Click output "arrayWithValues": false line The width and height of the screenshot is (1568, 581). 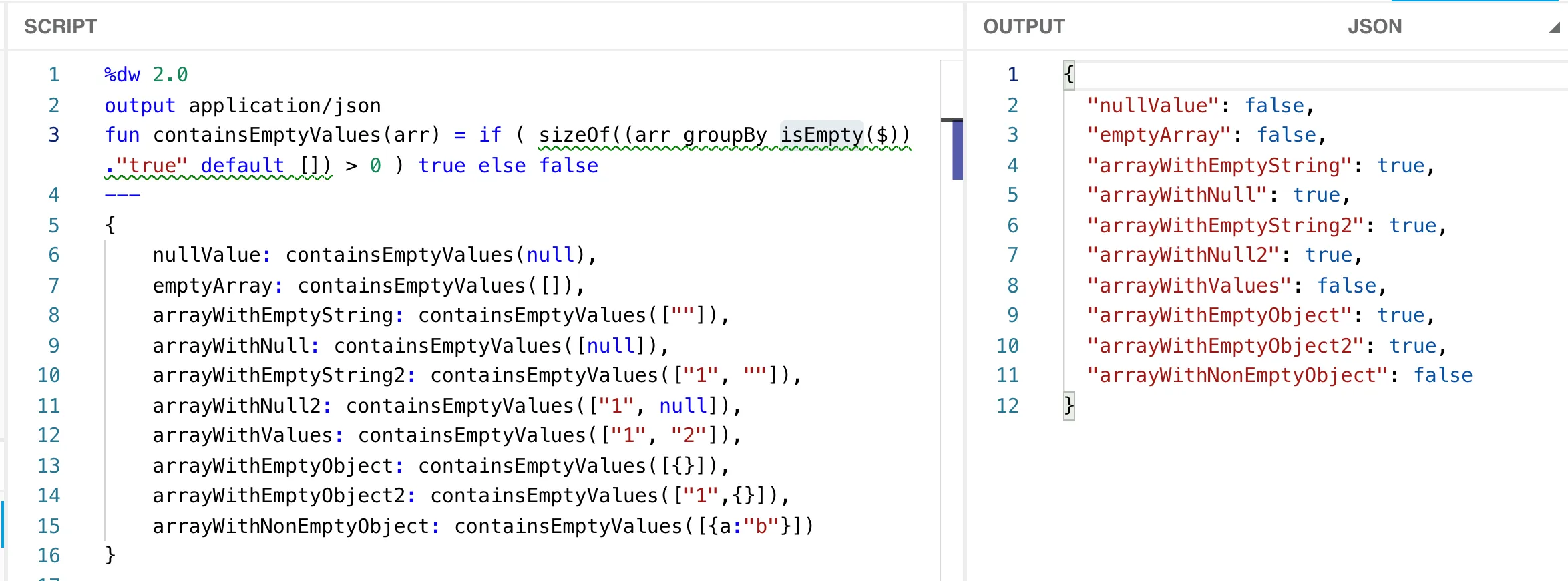[x=1237, y=286]
